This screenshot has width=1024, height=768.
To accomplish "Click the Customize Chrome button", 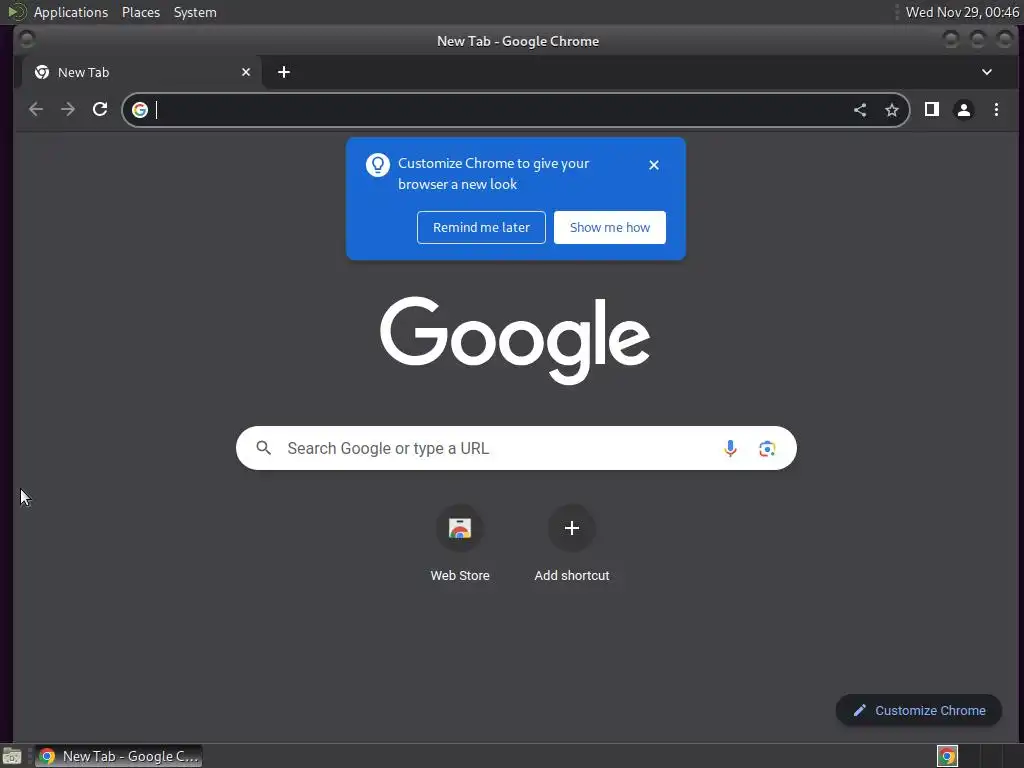I will (918, 711).
